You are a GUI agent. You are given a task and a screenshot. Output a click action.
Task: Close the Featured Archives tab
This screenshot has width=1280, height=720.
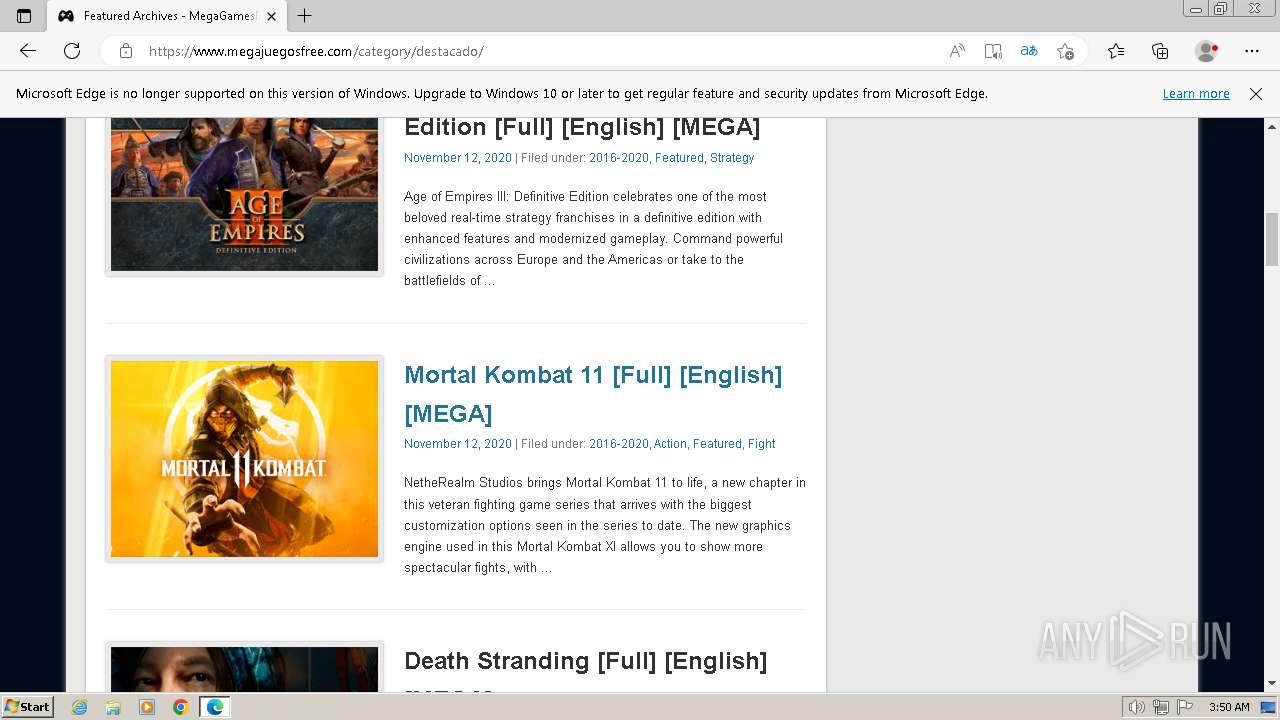click(x=271, y=16)
